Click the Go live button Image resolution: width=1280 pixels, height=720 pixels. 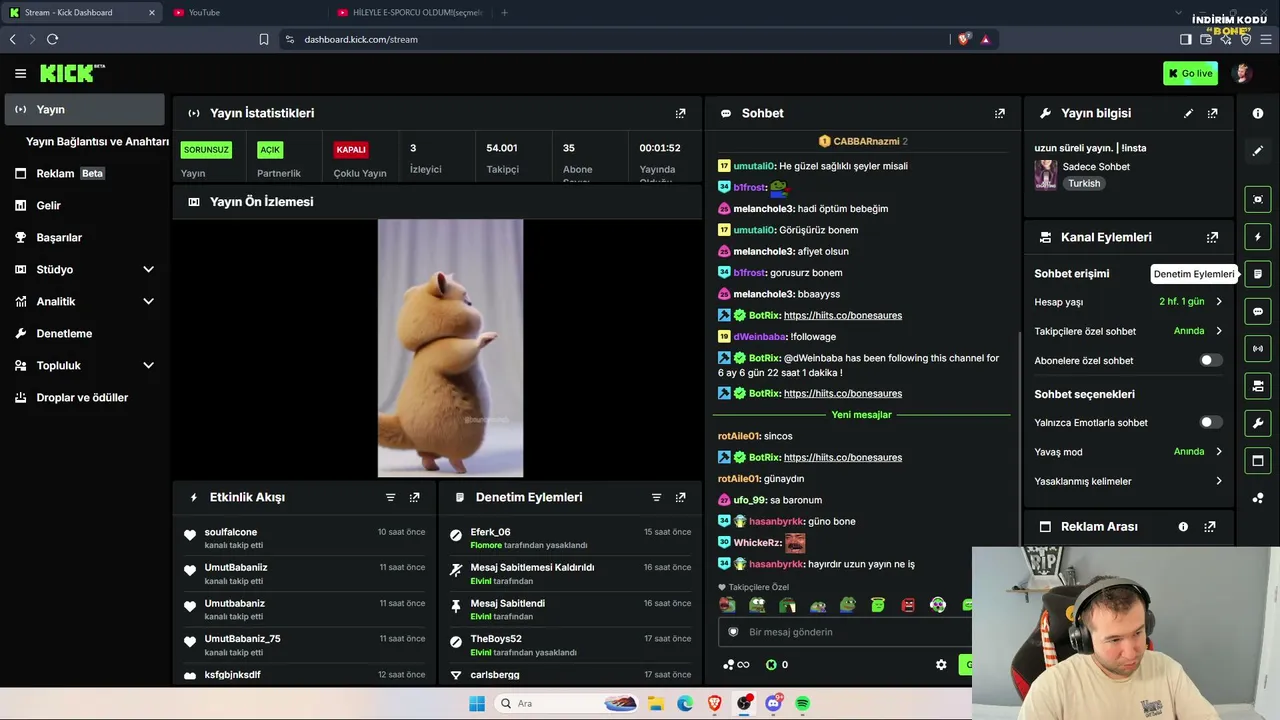[1190, 73]
